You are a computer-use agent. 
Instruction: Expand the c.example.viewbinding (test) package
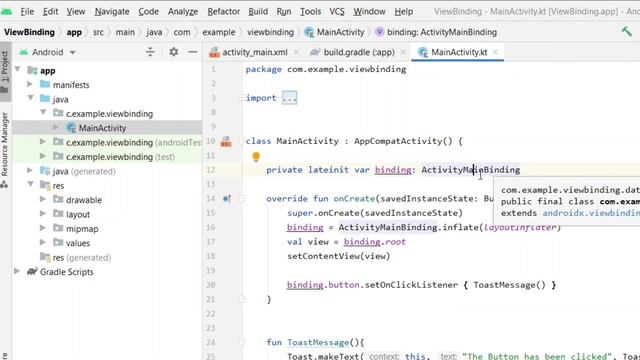pos(42,156)
